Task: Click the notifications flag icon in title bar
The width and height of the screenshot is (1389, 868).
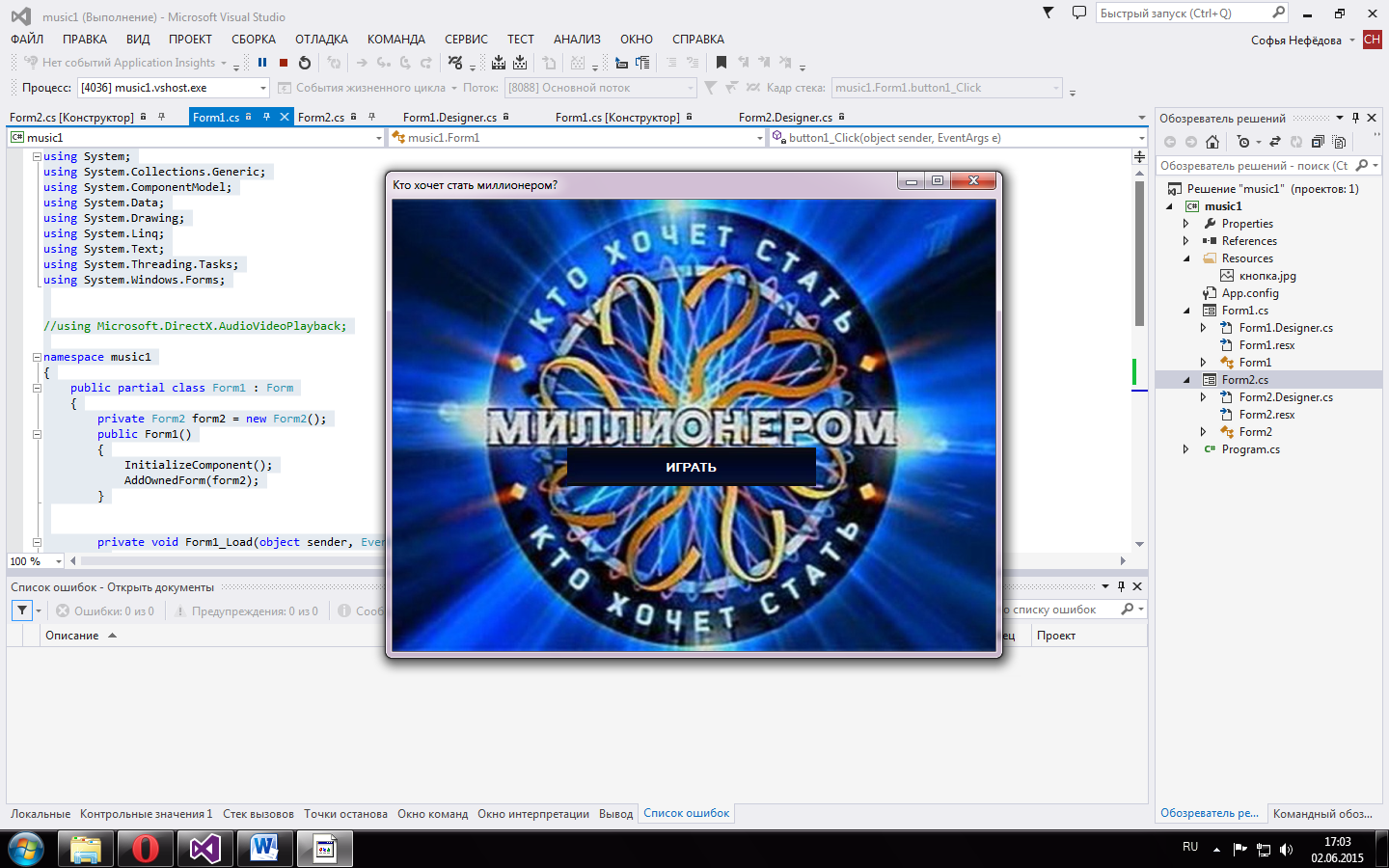Action: 1049,13
